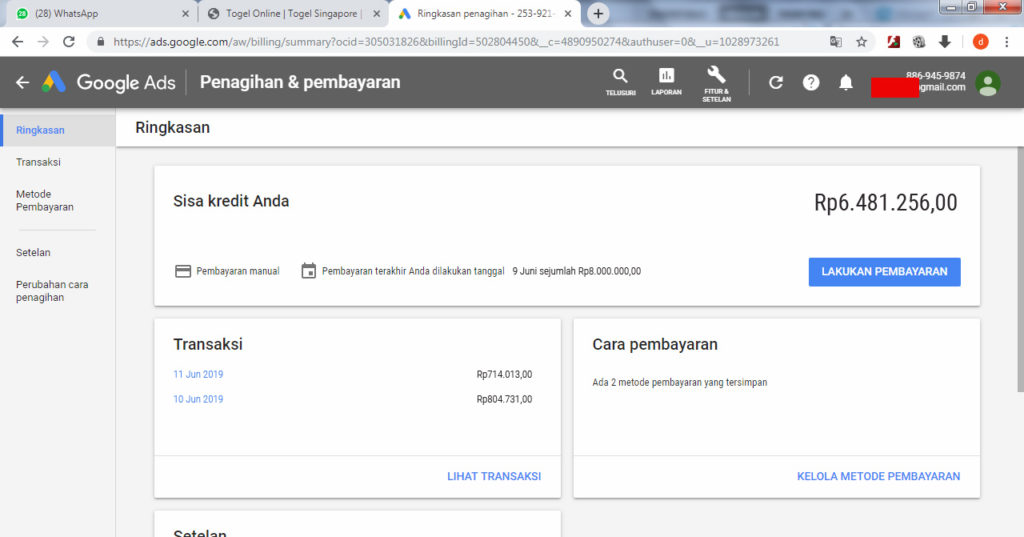Open the 10 Jun 2019 transaction
Viewport: 1024px width, 537px height.
(198, 399)
